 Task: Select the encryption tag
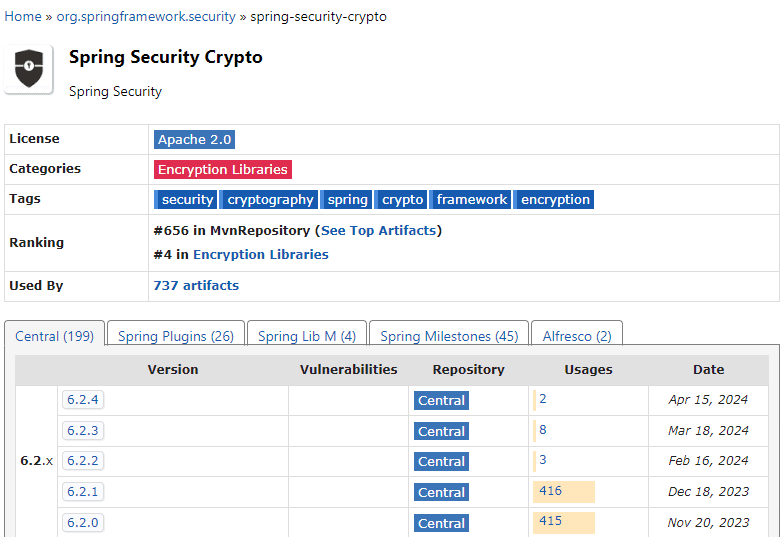pyautogui.click(x=554, y=199)
